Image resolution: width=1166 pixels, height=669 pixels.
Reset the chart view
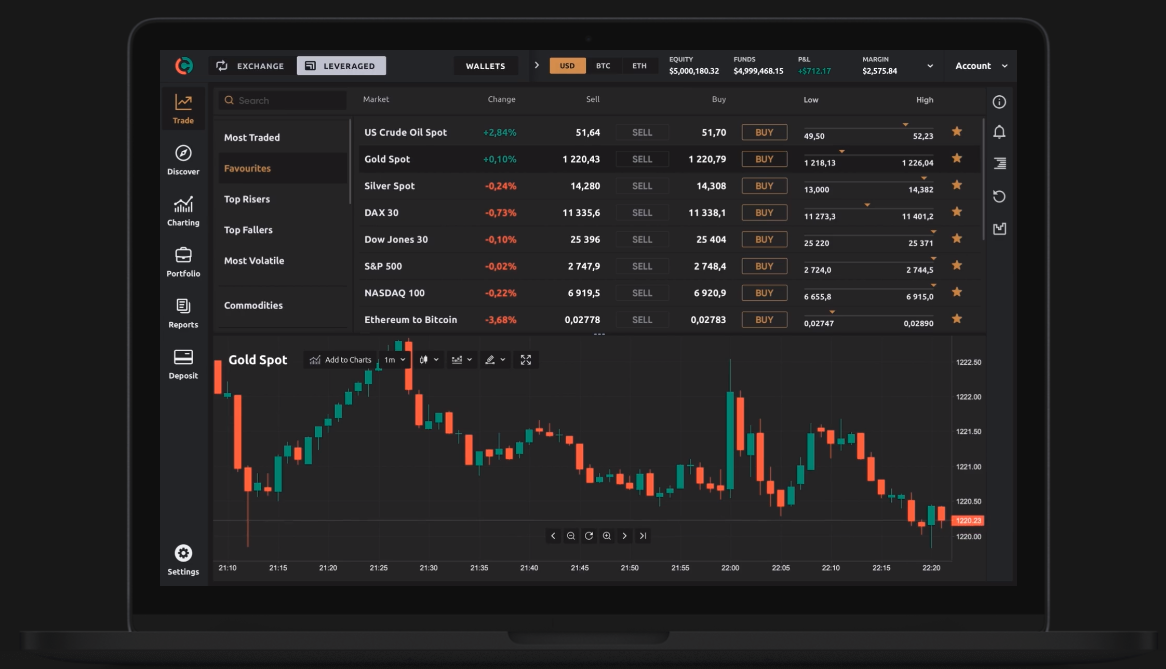point(589,536)
